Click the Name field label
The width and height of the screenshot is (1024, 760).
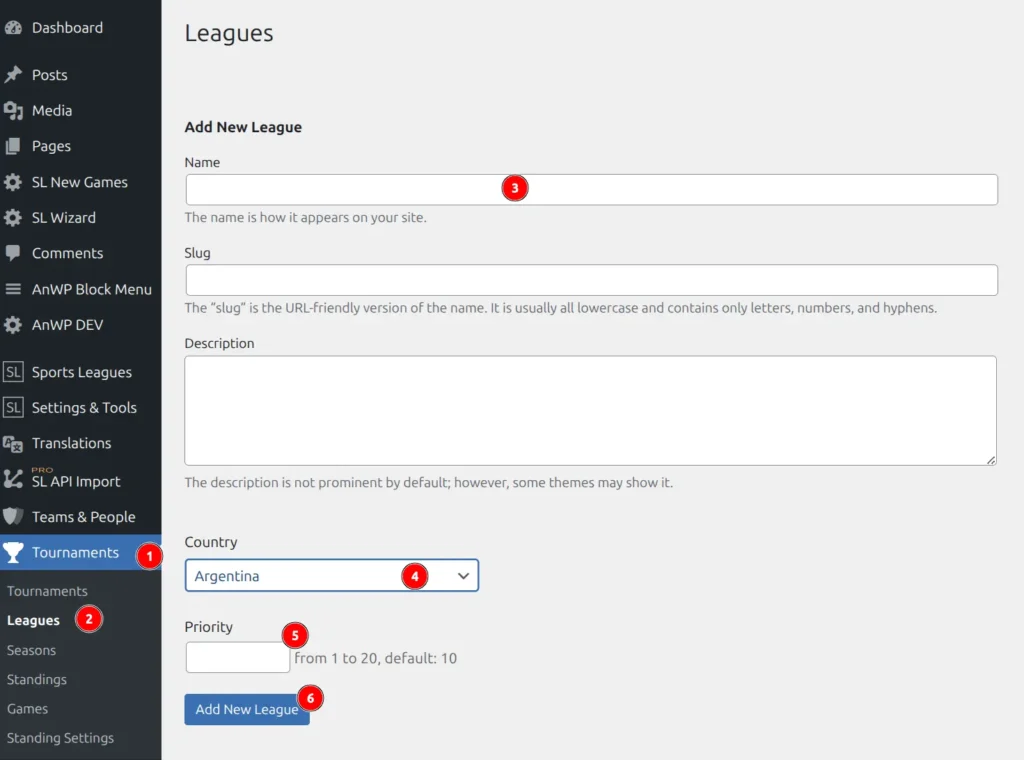point(202,163)
